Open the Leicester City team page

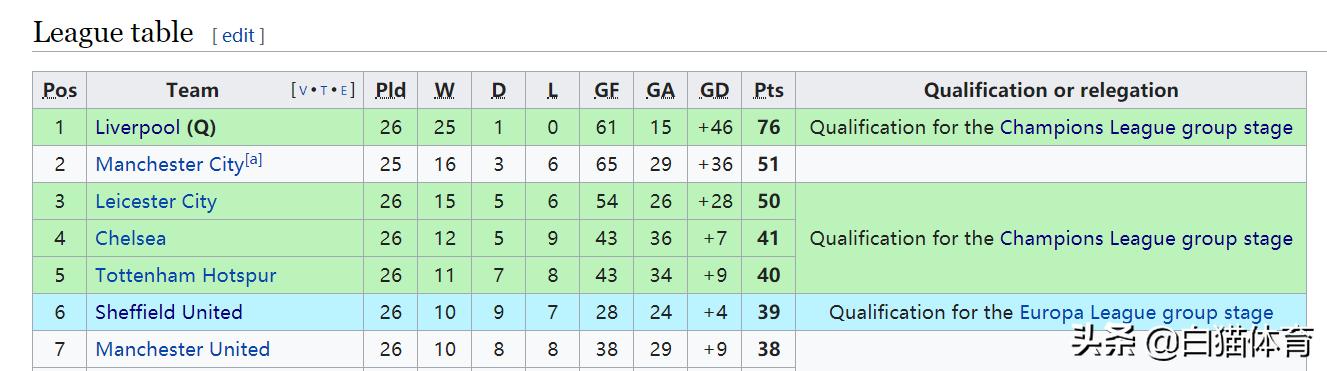pos(156,201)
